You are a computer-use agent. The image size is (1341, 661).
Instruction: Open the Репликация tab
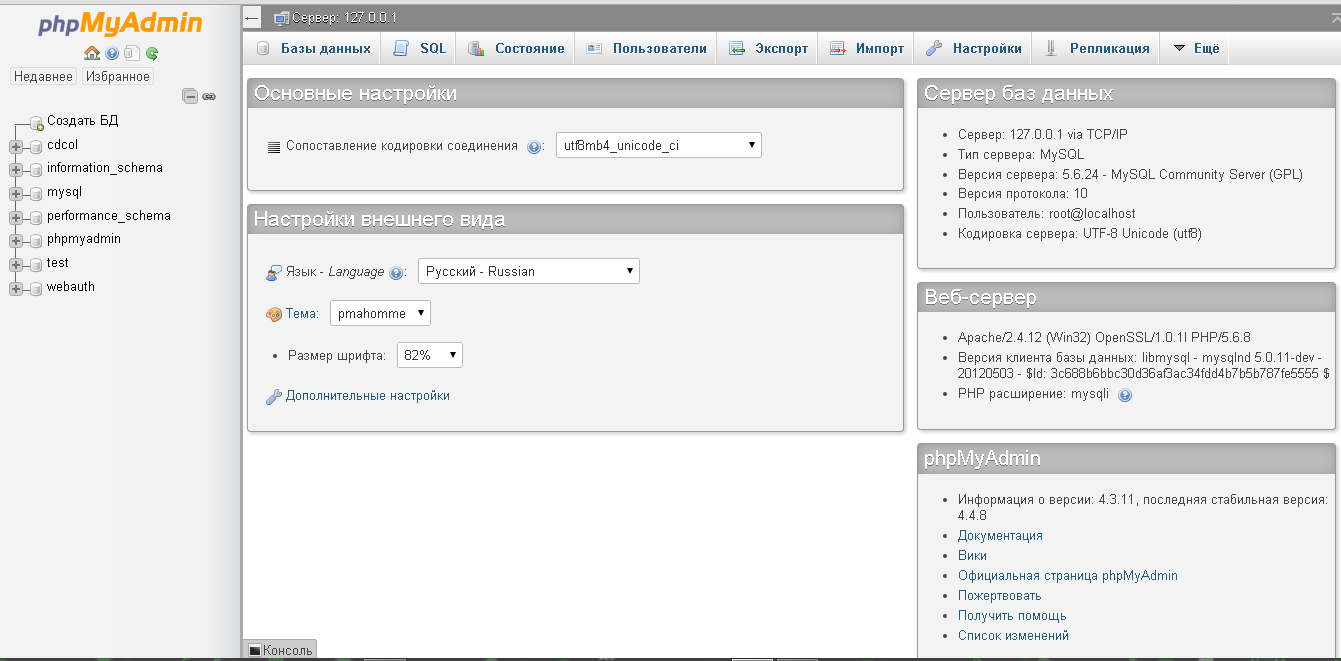click(1097, 48)
